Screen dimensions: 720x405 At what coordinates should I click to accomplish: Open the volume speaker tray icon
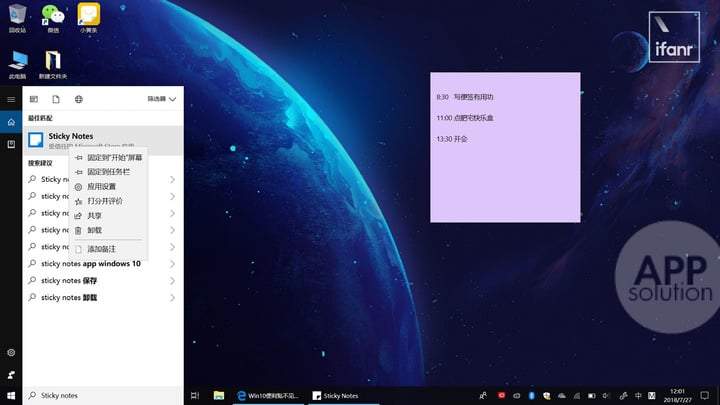pyautogui.click(x=607, y=395)
